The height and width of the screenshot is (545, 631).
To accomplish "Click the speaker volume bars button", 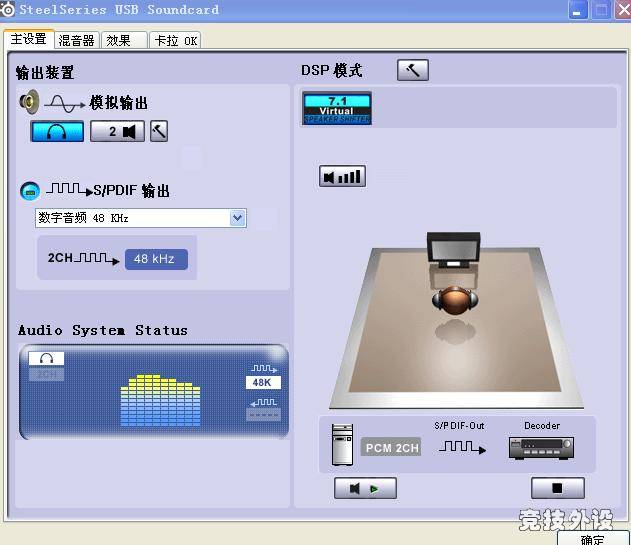I will pyautogui.click(x=342, y=176).
